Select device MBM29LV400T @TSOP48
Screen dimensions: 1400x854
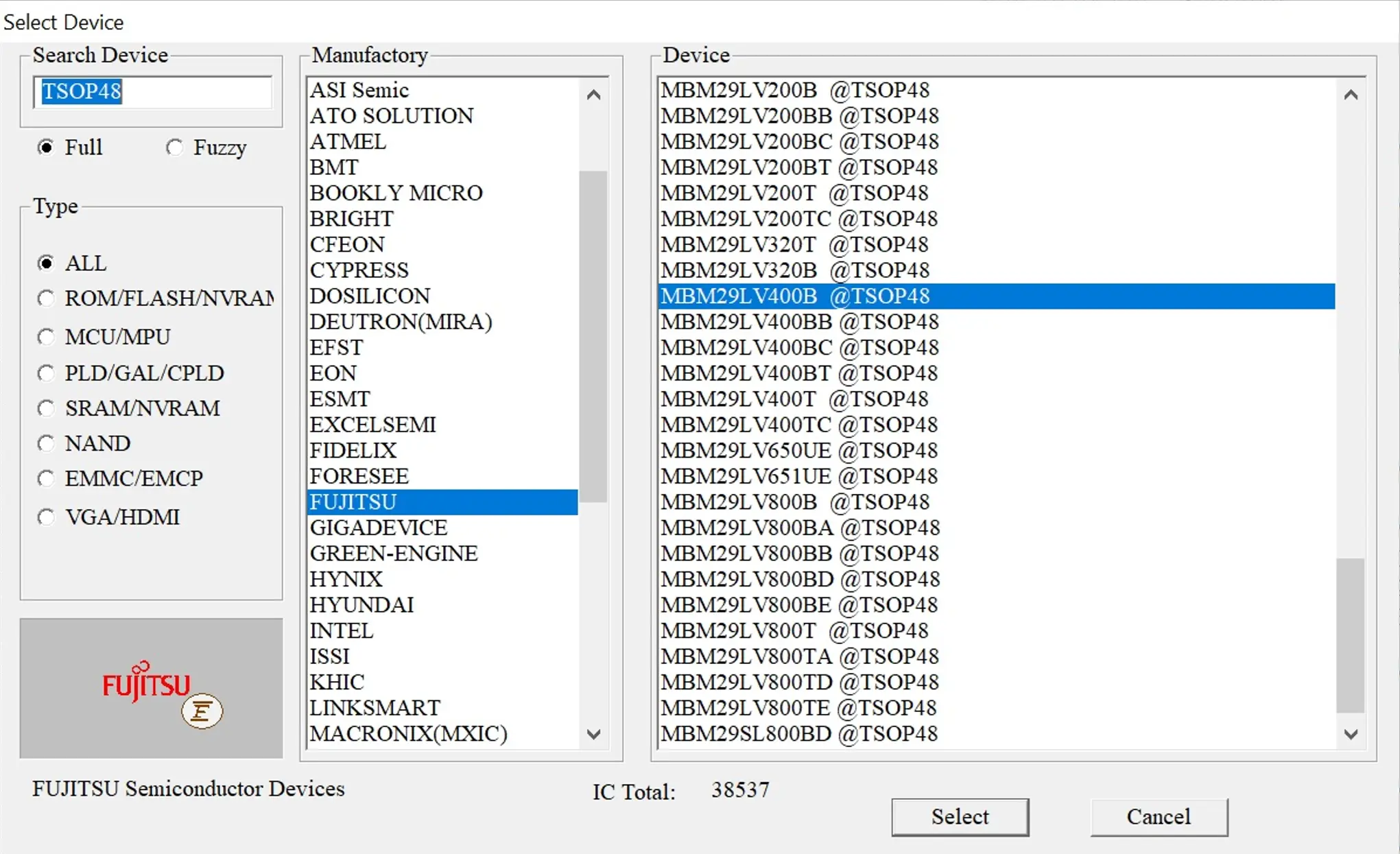[996, 399]
